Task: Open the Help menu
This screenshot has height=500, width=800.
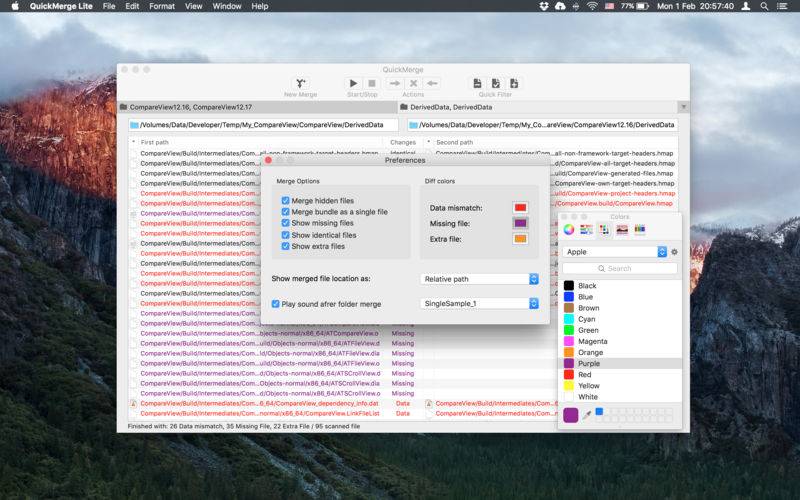Action: point(259,6)
